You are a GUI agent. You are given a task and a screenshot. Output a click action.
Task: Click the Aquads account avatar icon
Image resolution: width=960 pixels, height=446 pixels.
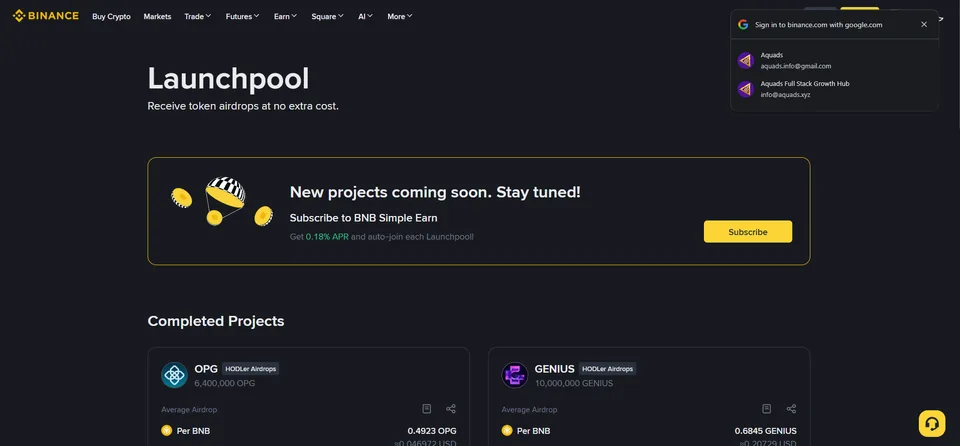(x=745, y=61)
